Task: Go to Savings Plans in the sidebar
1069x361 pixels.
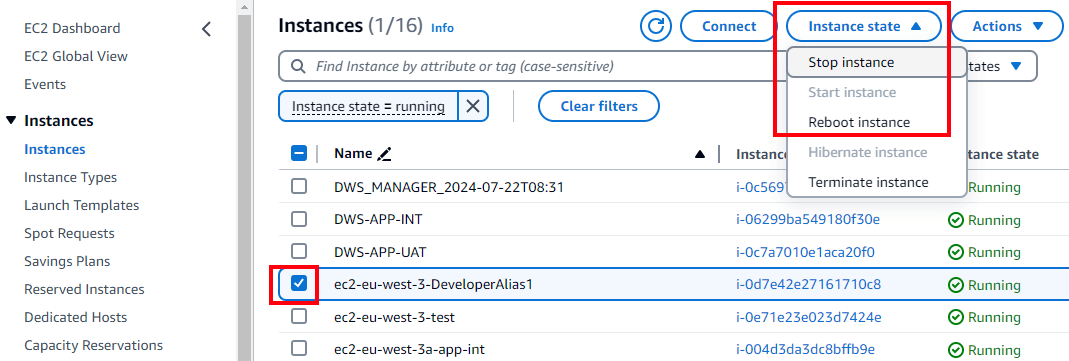Action: 67,262
